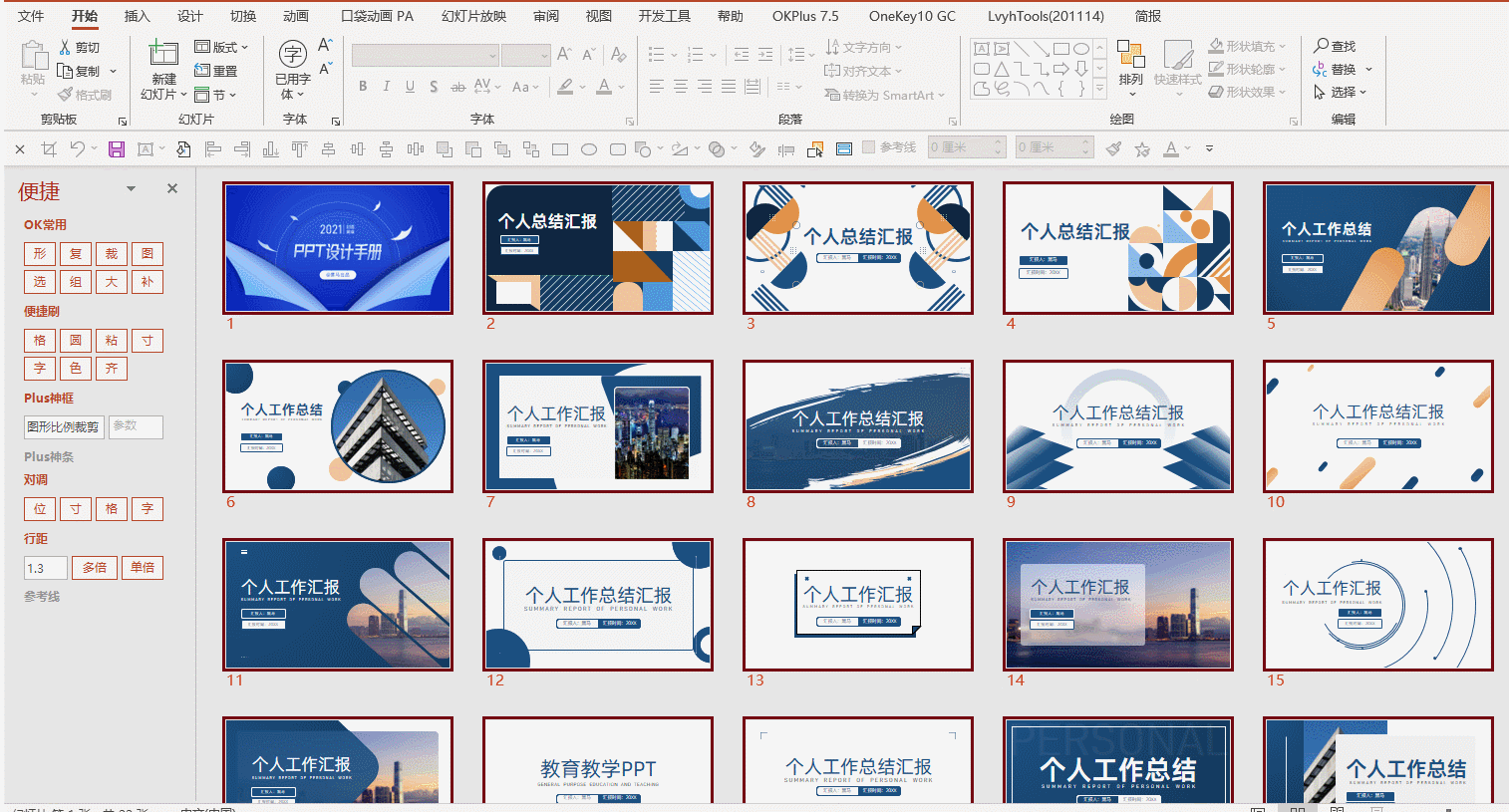Select the rectangle shape in quick toolbar
The image size is (1509, 812).
tap(560, 149)
